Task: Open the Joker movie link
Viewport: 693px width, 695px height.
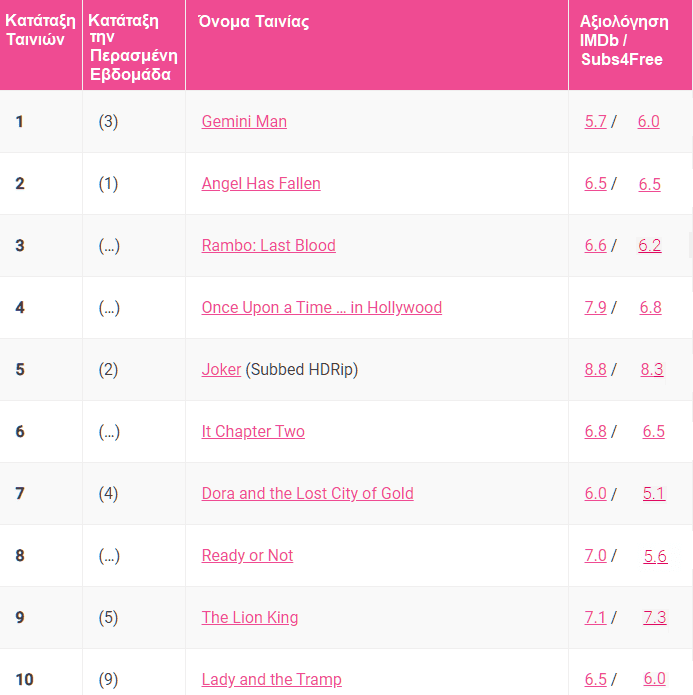Action: (221, 369)
